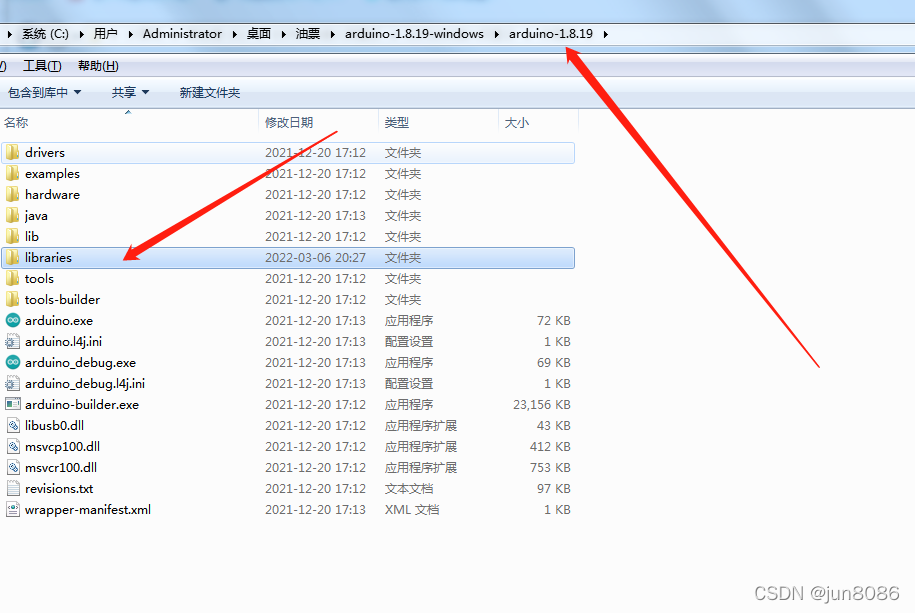Viewport: 915px width, 613px height.
Task: Open the 帮助(H) menu
Action: click(x=98, y=66)
